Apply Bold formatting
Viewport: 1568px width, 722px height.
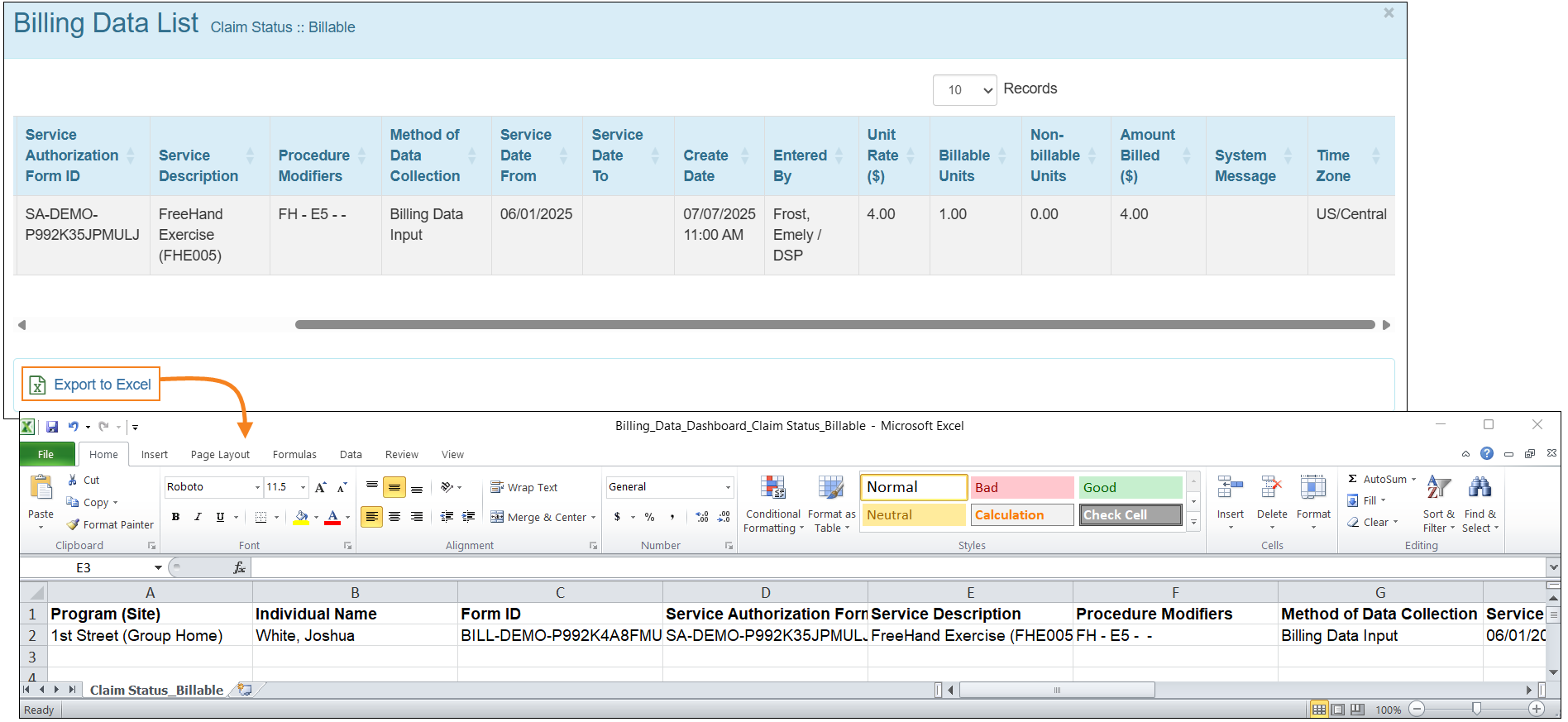coord(175,517)
